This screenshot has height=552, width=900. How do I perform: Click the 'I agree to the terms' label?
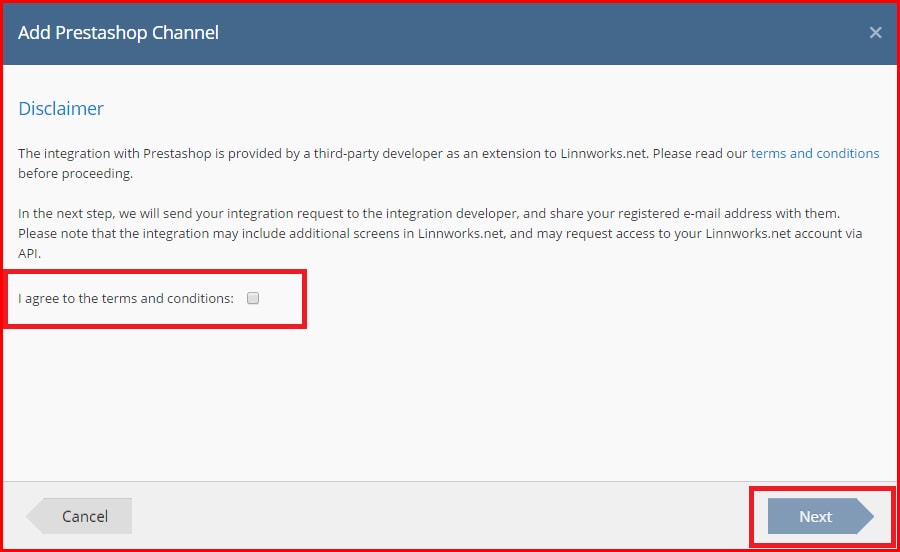[x=126, y=298]
